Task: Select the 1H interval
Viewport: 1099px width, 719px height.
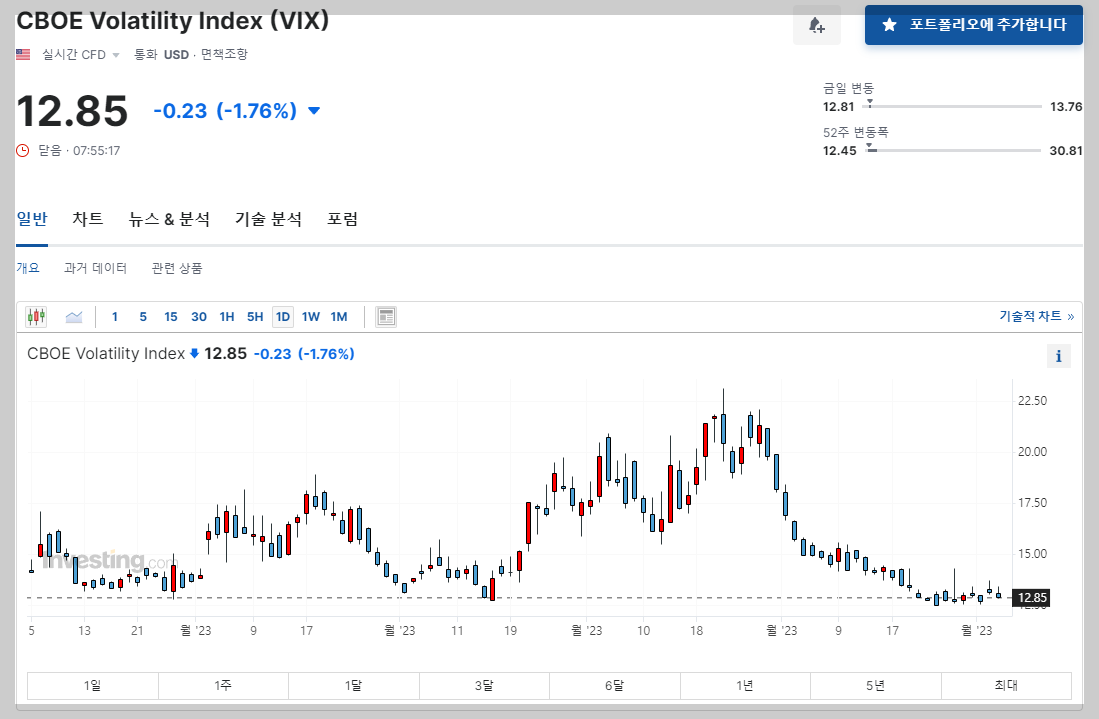Action: coord(227,317)
